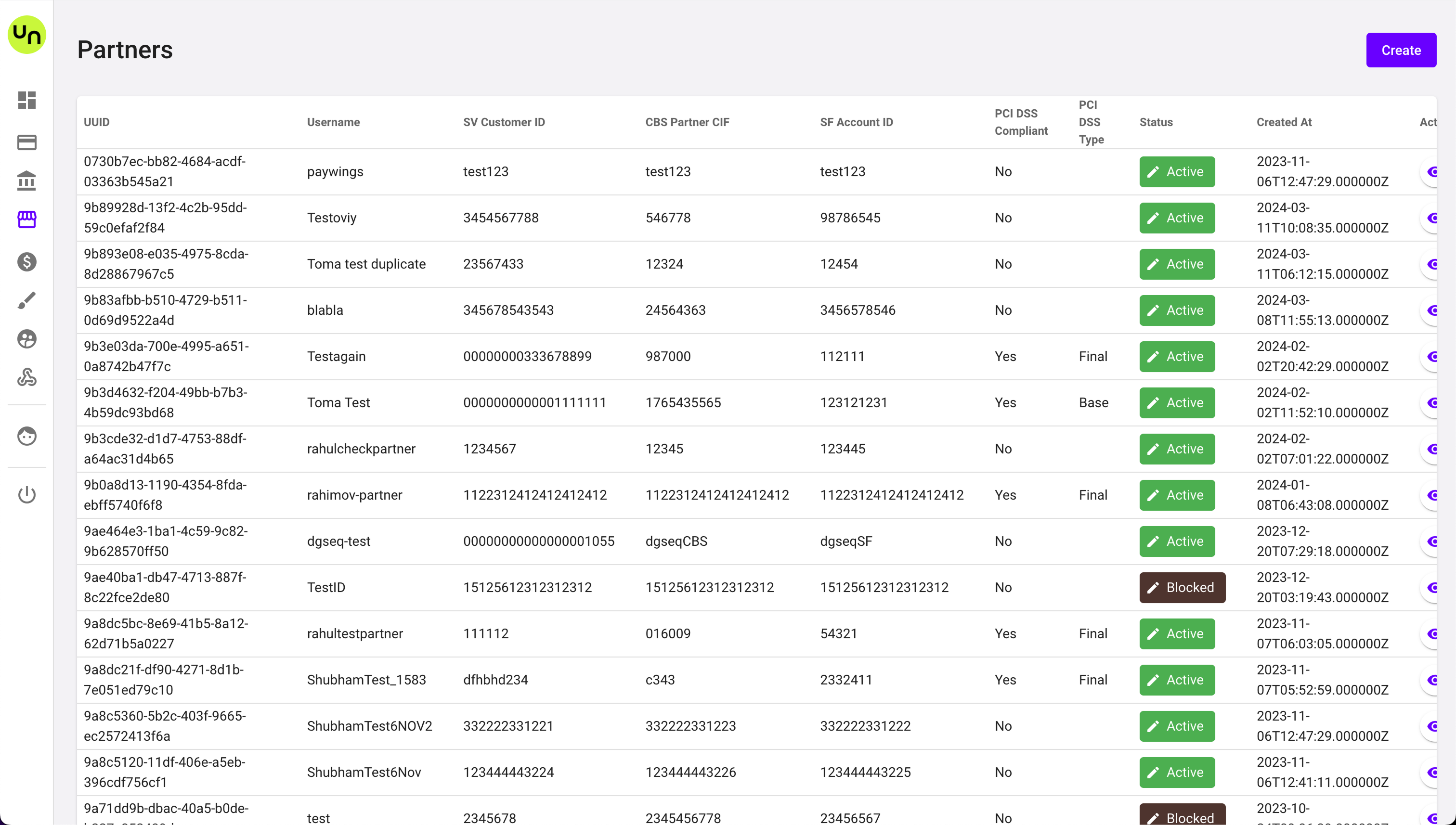Select SV Customer ID dfhbhd234
The width and height of the screenshot is (1456, 825).
point(495,680)
